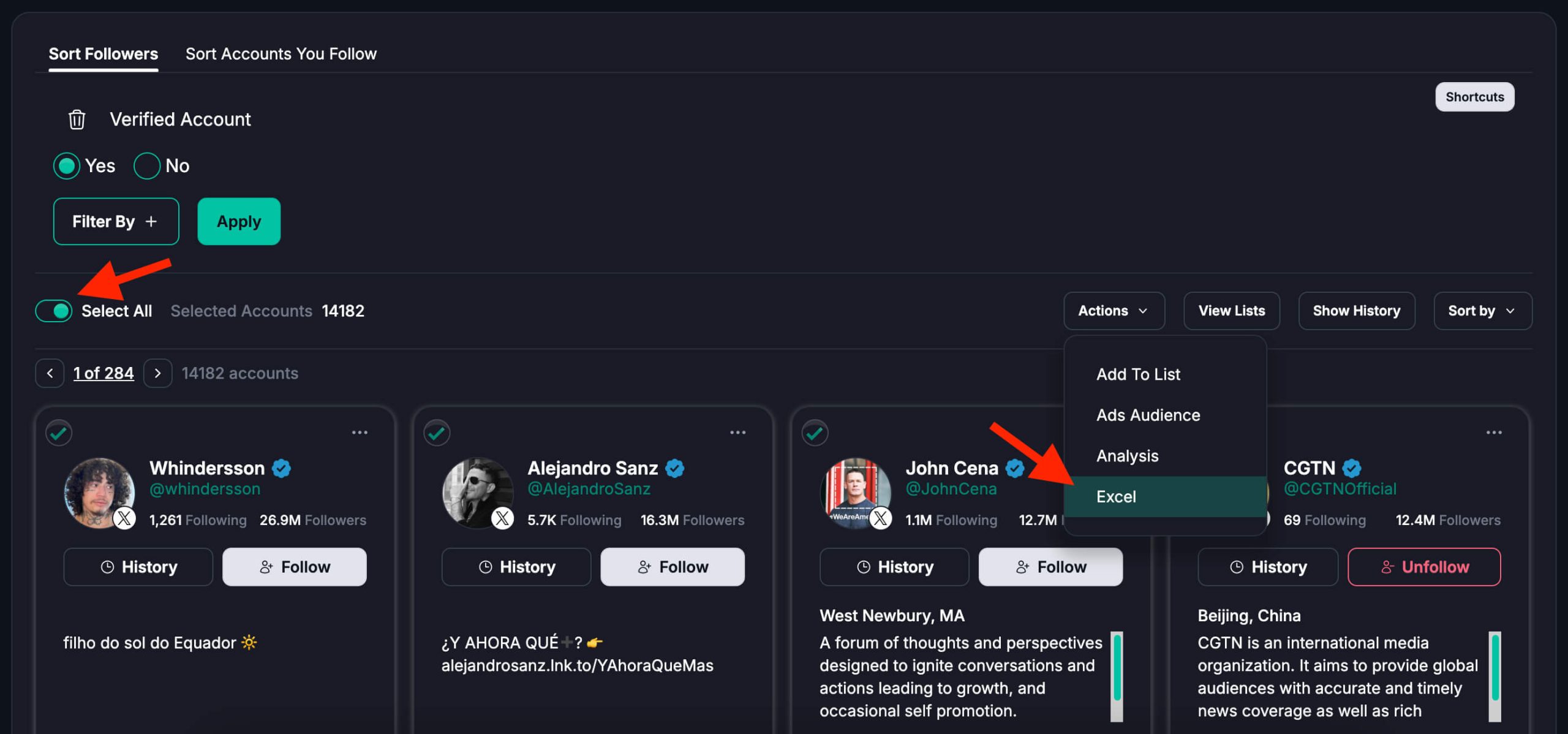Expand the Filter By options
Viewport: 1568px width, 734px height.
tap(116, 222)
